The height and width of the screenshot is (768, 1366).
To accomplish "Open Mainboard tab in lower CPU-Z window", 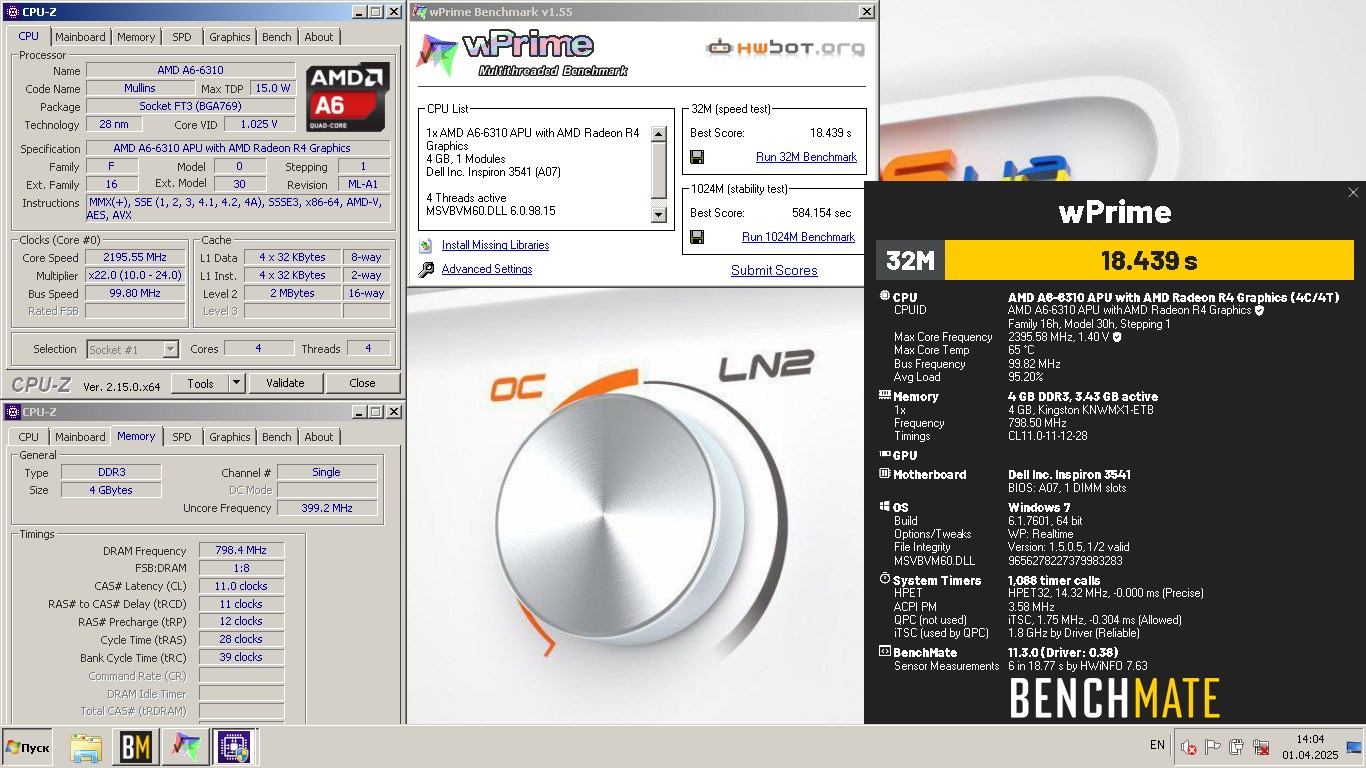I will click(x=80, y=437).
